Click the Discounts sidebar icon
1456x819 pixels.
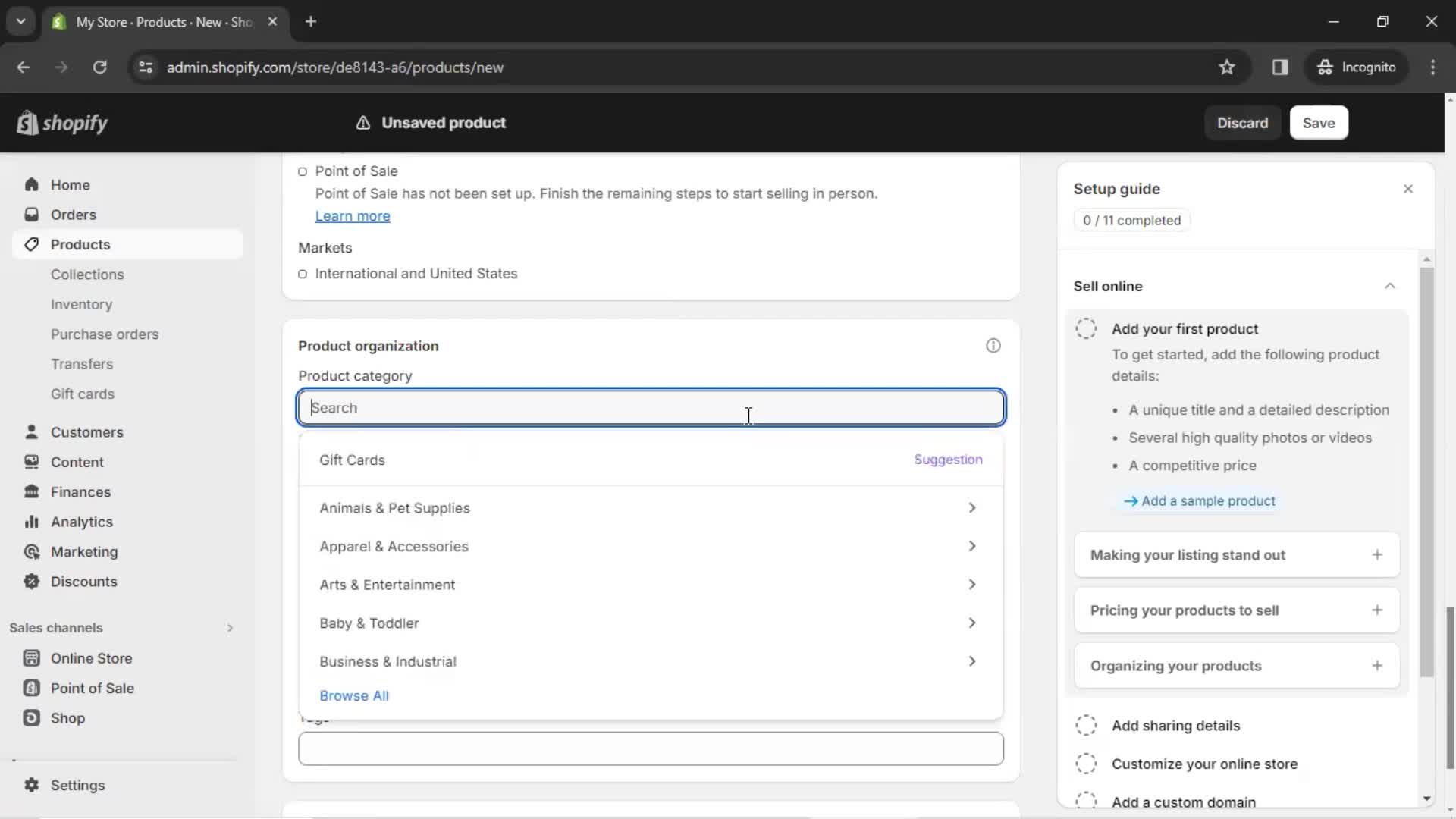pos(32,581)
